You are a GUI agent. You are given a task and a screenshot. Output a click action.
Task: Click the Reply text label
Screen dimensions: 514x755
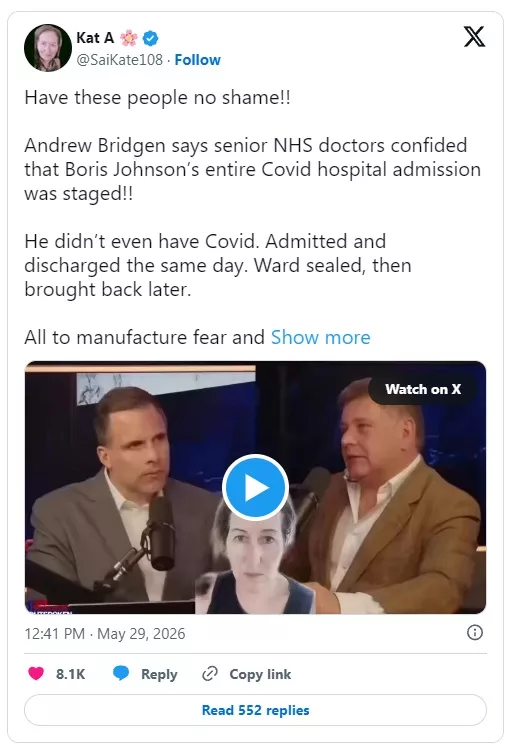click(x=159, y=674)
